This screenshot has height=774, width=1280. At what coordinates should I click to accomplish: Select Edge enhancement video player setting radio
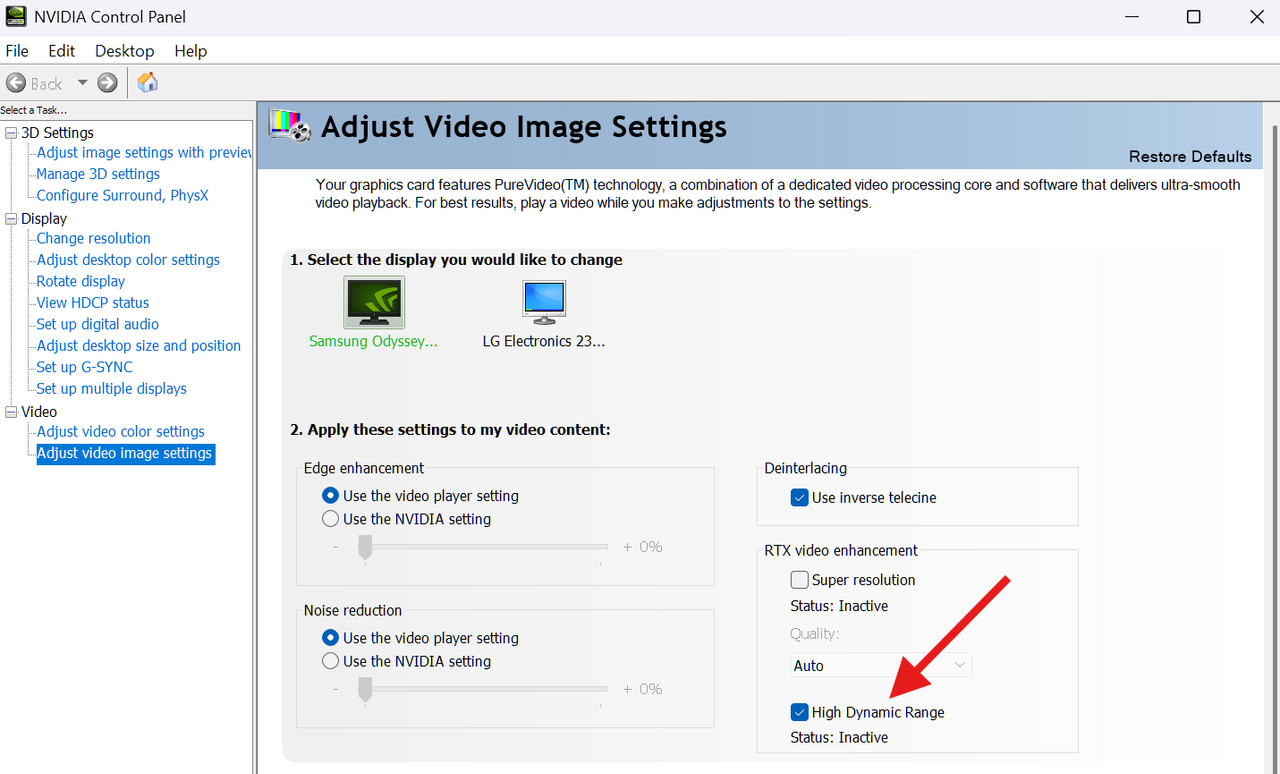331,496
